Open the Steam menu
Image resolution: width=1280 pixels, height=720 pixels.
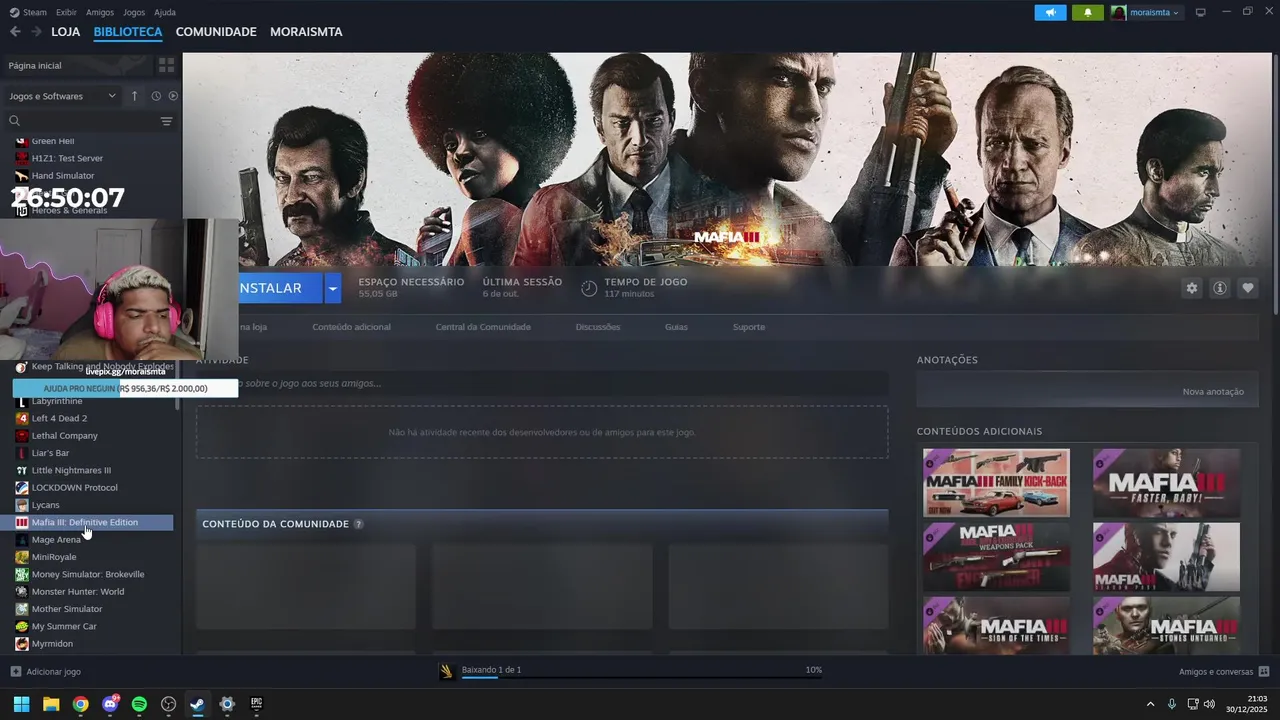coord(28,12)
